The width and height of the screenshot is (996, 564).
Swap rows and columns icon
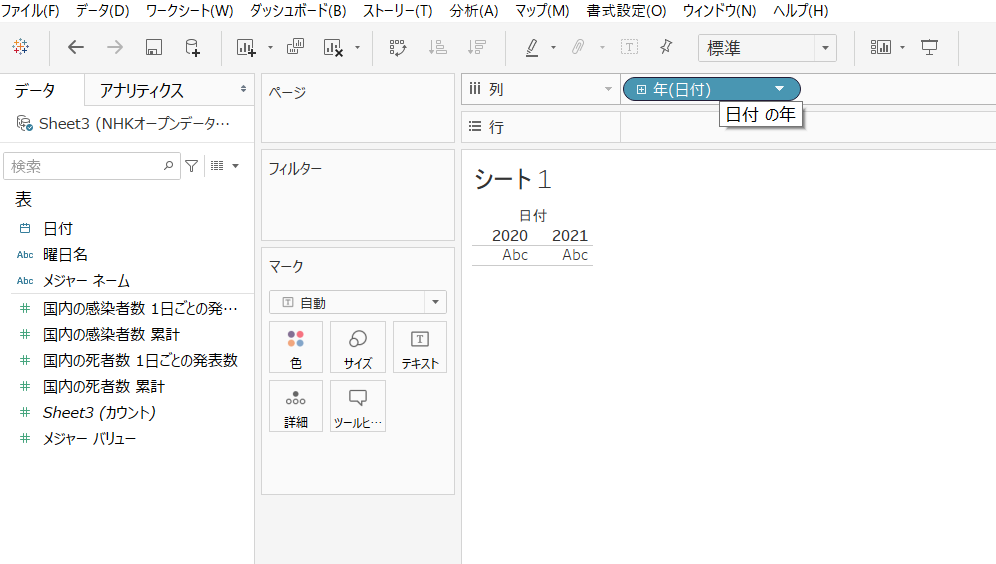398,48
